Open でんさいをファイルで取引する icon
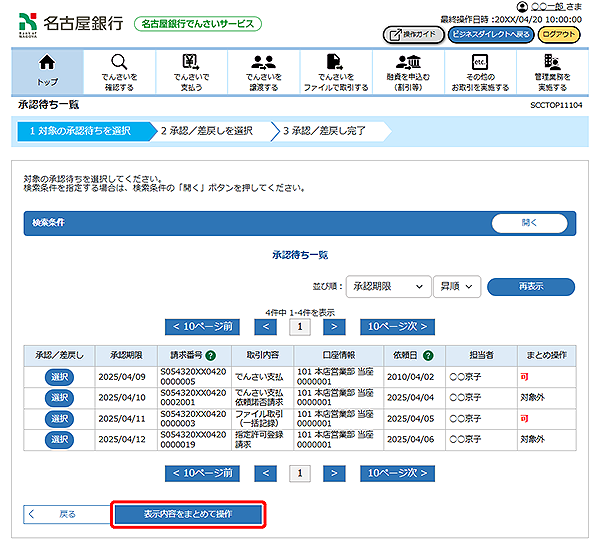Viewport: 600px width, 544px height. [335, 62]
